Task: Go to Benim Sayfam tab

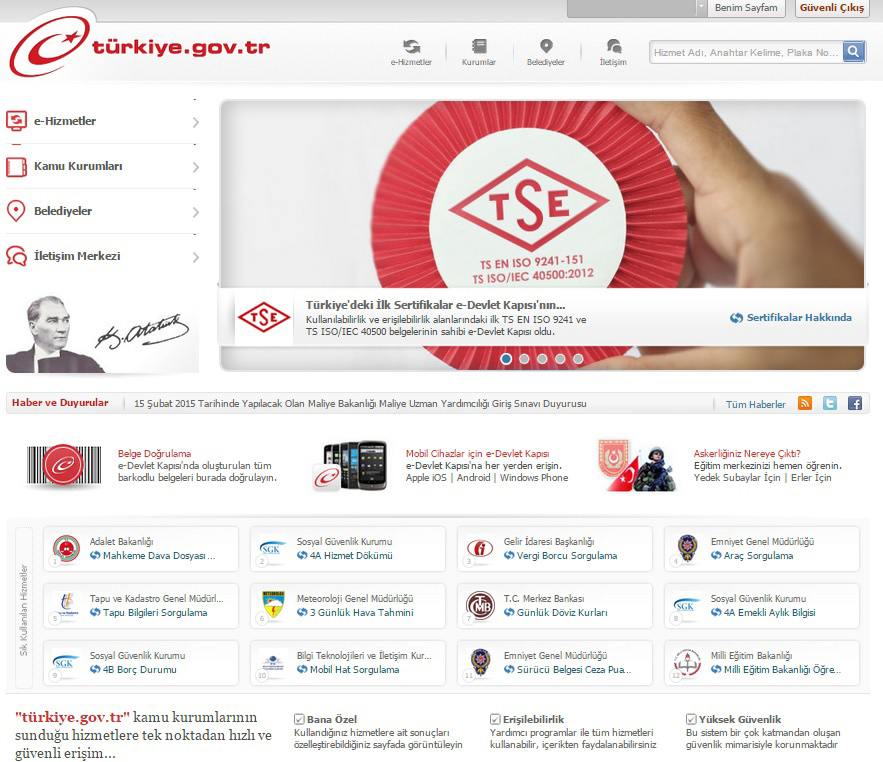Action: (746, 8)
